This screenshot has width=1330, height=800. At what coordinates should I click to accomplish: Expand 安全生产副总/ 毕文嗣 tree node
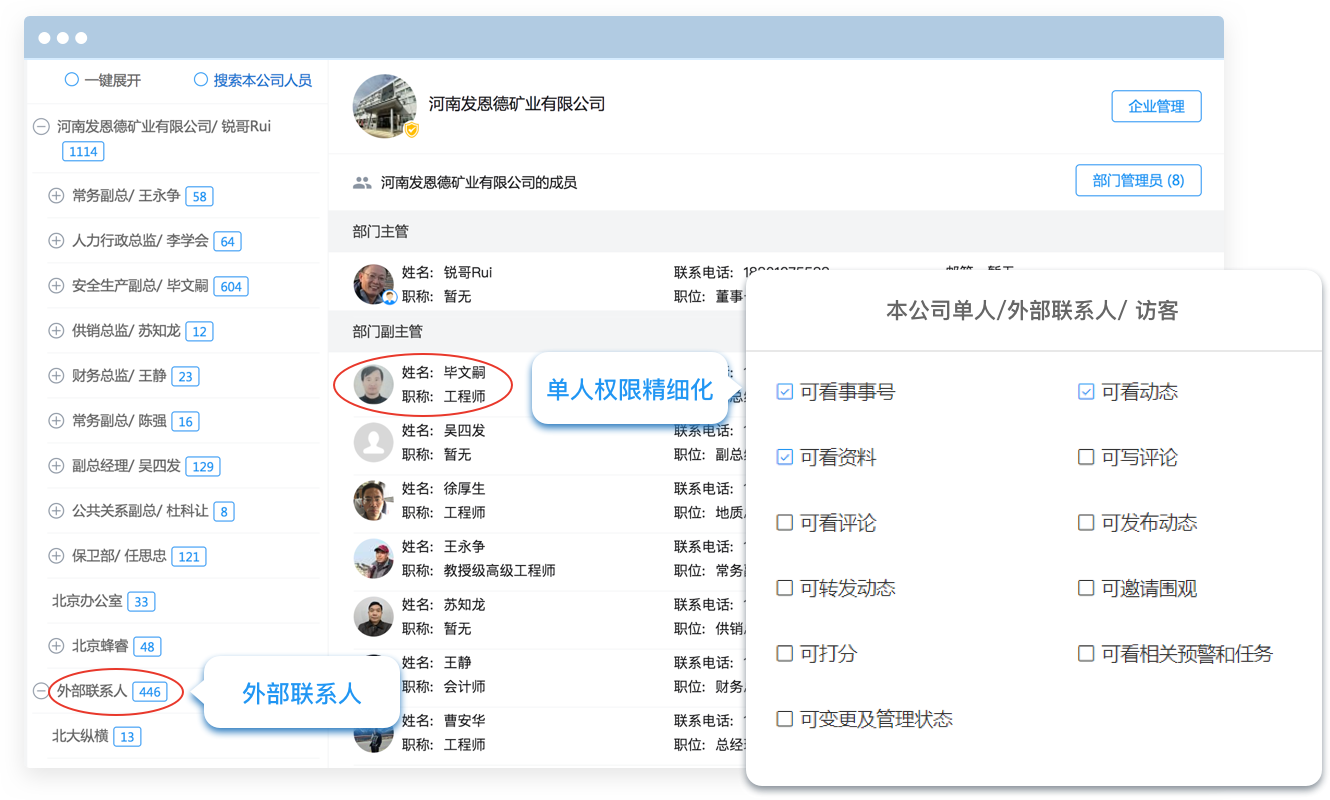(56, 286)
